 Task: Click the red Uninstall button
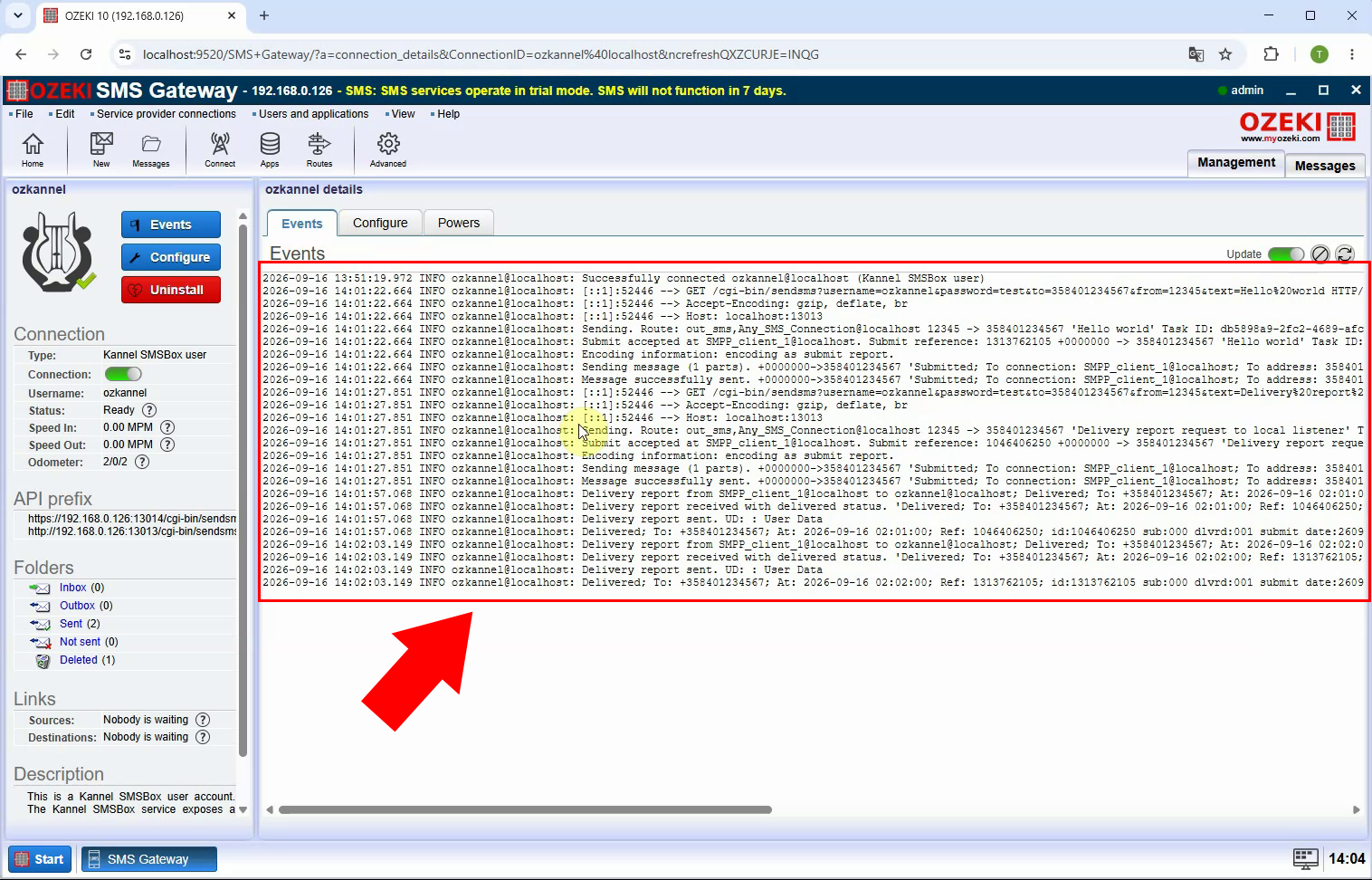[171, 290]
